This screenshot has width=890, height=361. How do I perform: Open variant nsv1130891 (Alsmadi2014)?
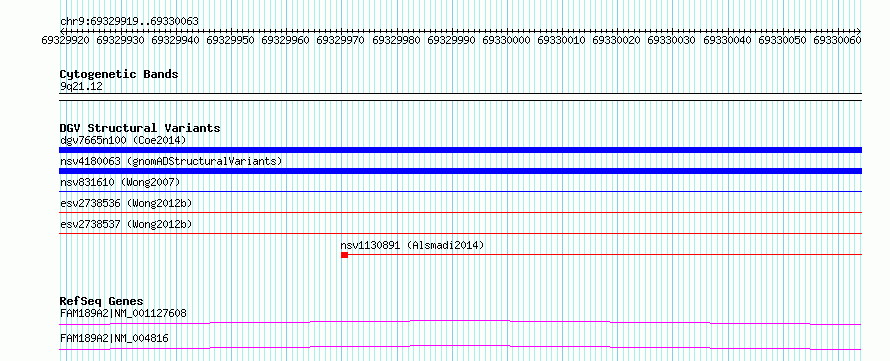(412, 245)
